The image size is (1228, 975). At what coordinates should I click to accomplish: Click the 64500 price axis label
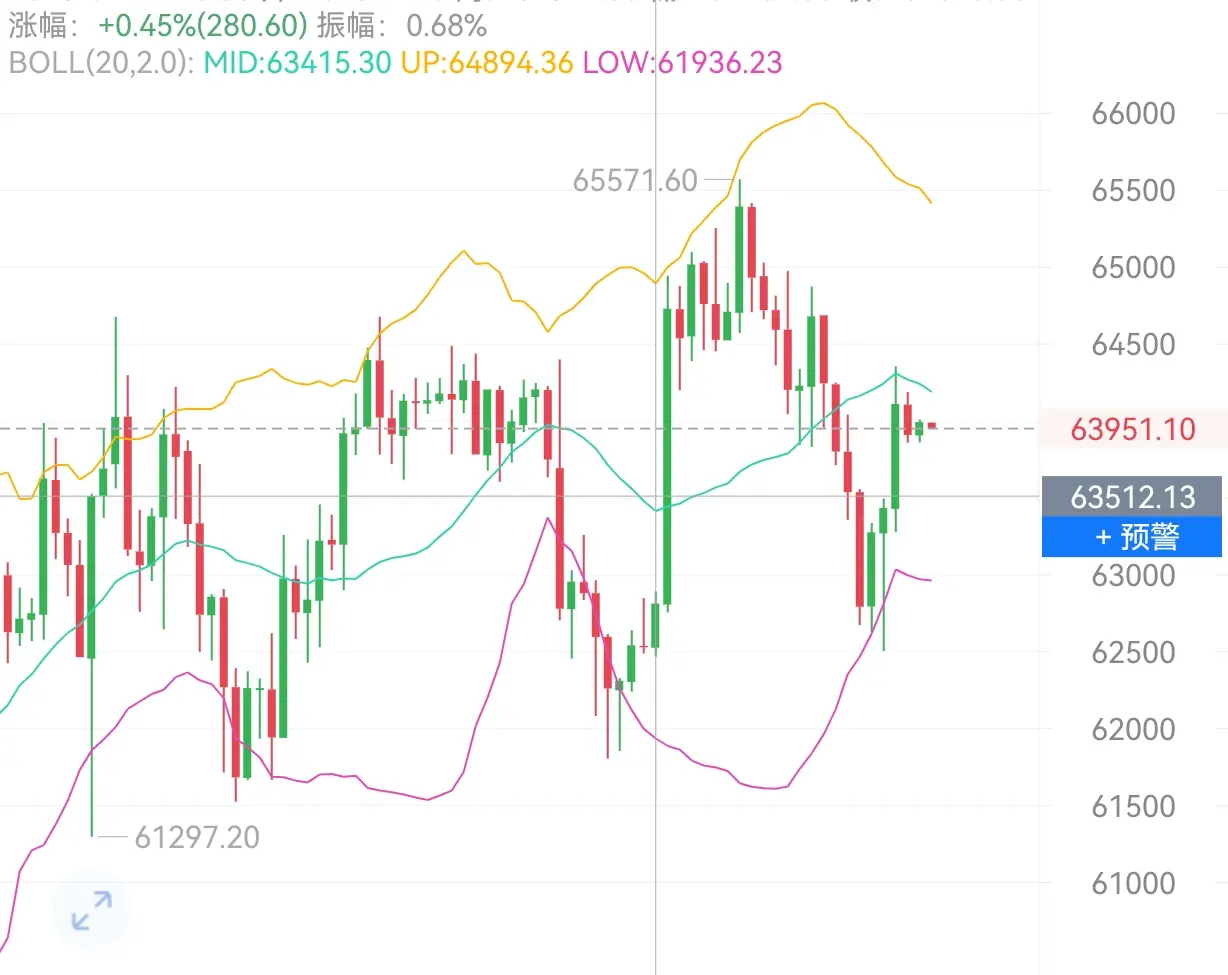(x=1133, y=345)
